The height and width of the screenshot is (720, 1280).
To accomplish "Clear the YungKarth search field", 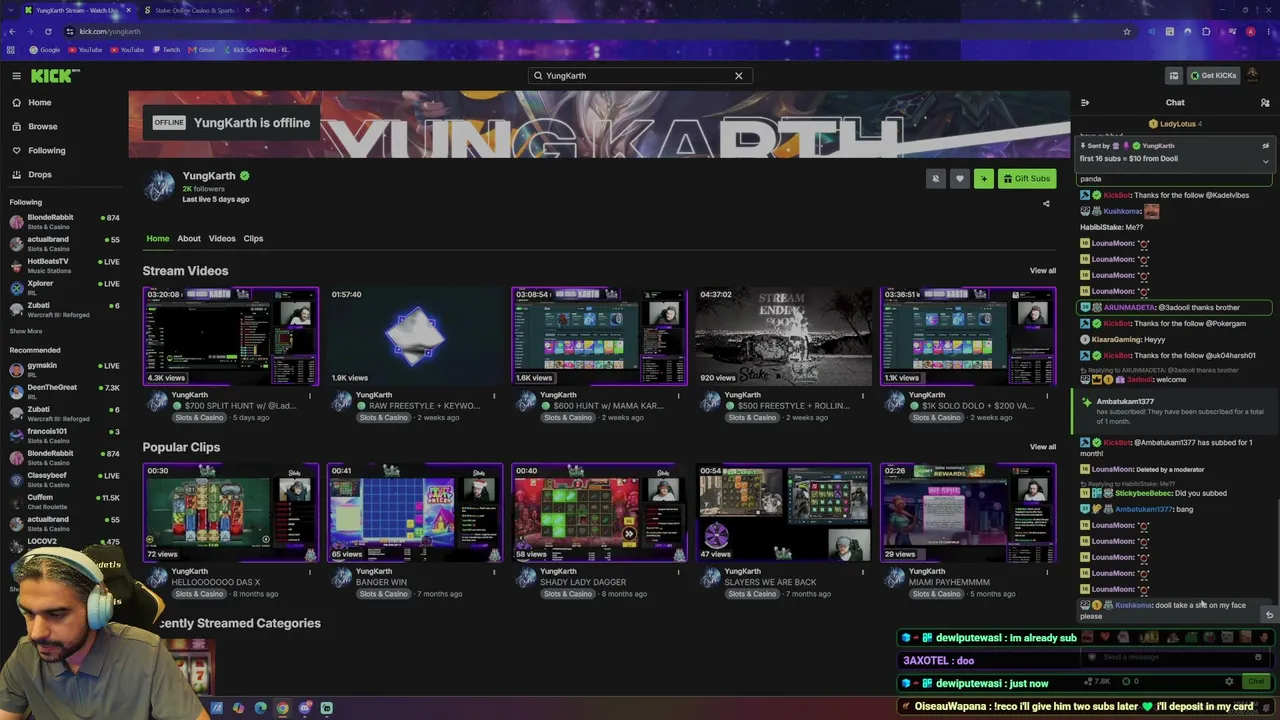I will coord(739,76).
